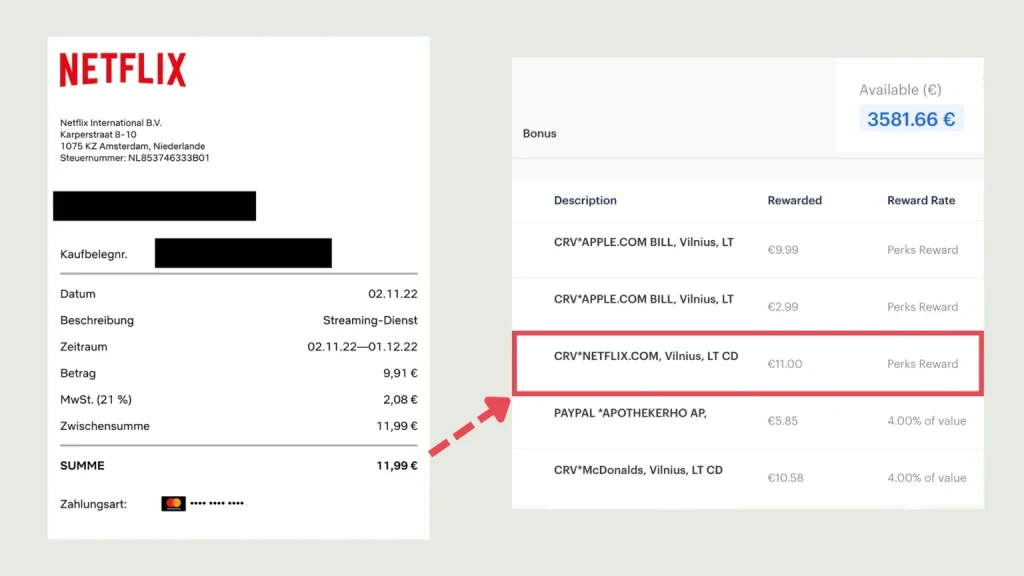Click the Mastercard icon beside Zahlungsart
This screenshot has width=1024, height=576.
[x=173, y=504]
